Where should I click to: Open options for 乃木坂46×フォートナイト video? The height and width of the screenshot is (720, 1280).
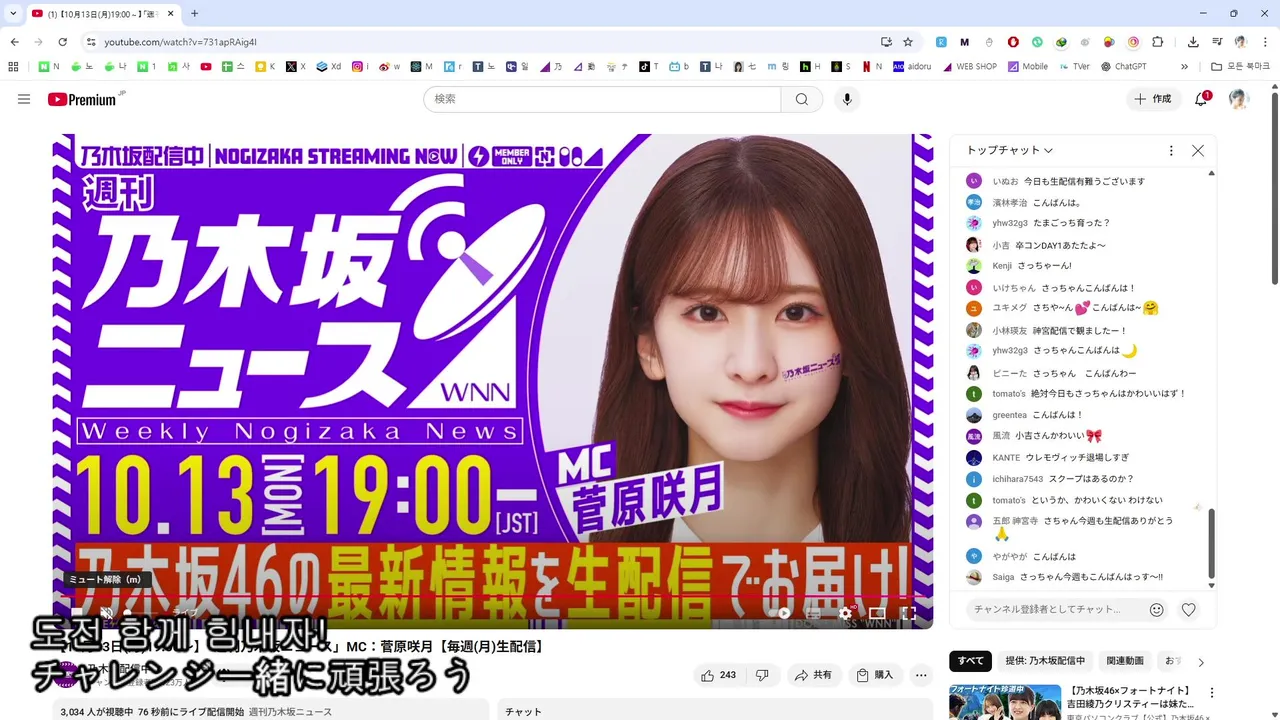click(1212, 692)
